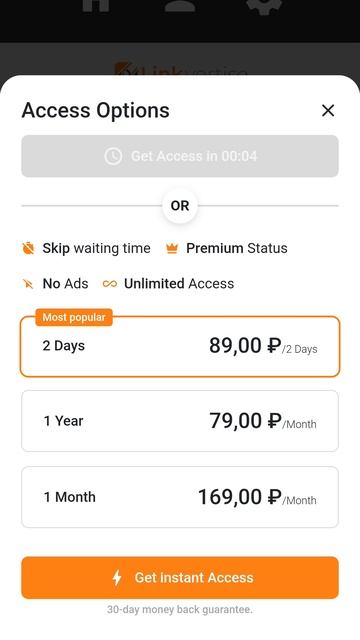Click the OR divider circle

[180, 206]
